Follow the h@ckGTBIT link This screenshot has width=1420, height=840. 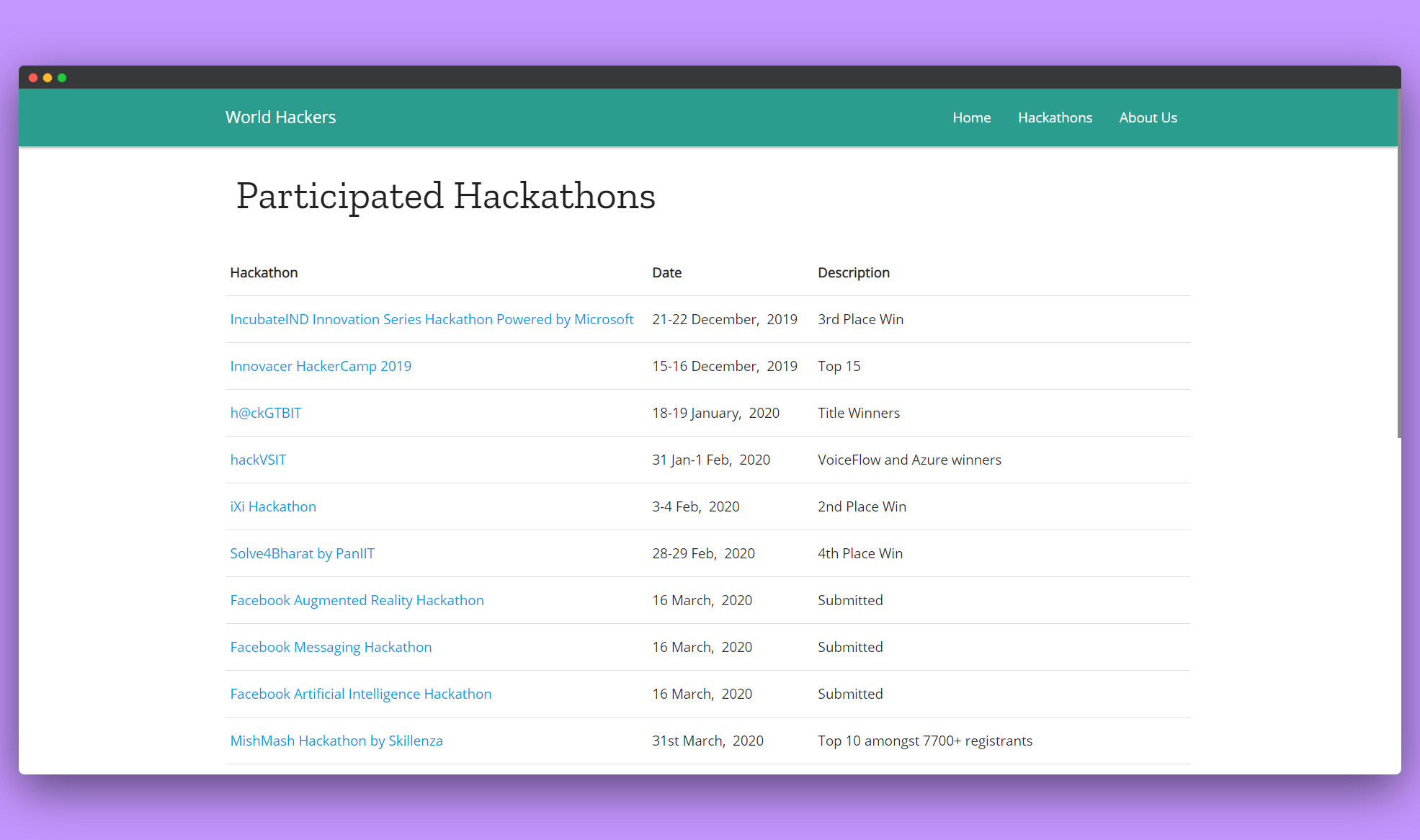pyautogui.click(x=266, y=413)
